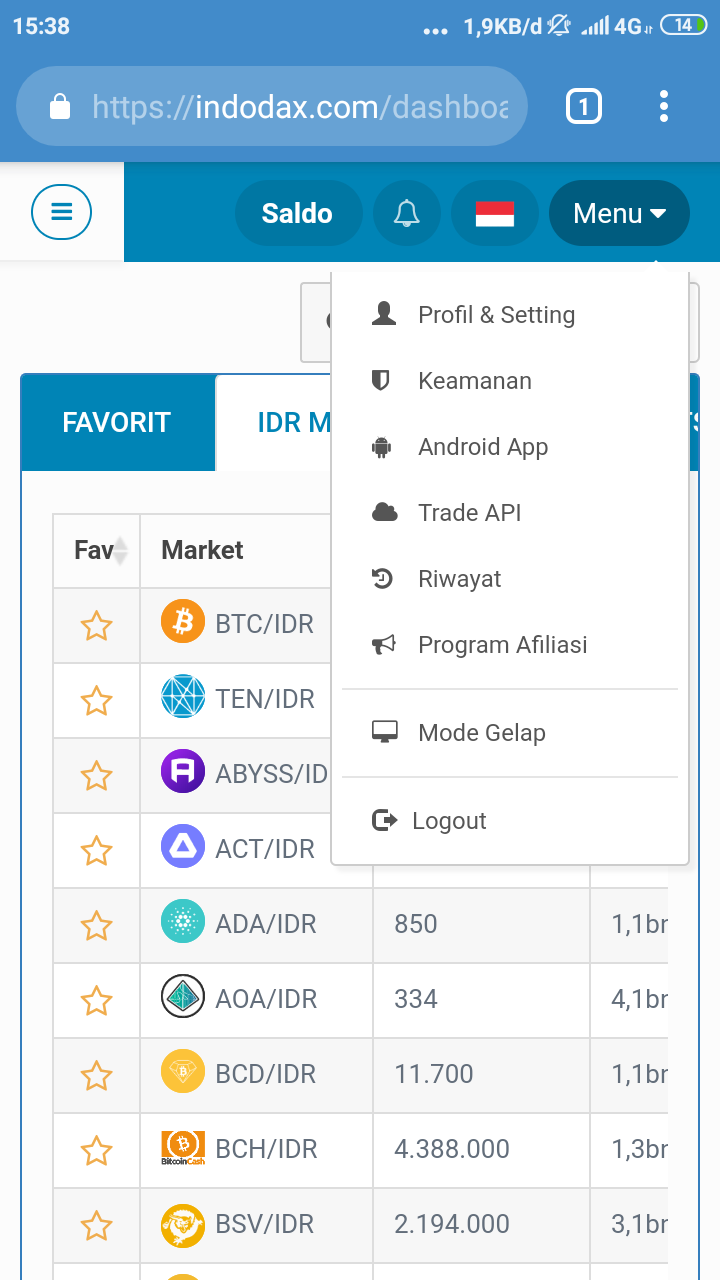This screenshot has height=1280, width=720.
Task: Select Android App menu entry
Action: coord(510,447)
